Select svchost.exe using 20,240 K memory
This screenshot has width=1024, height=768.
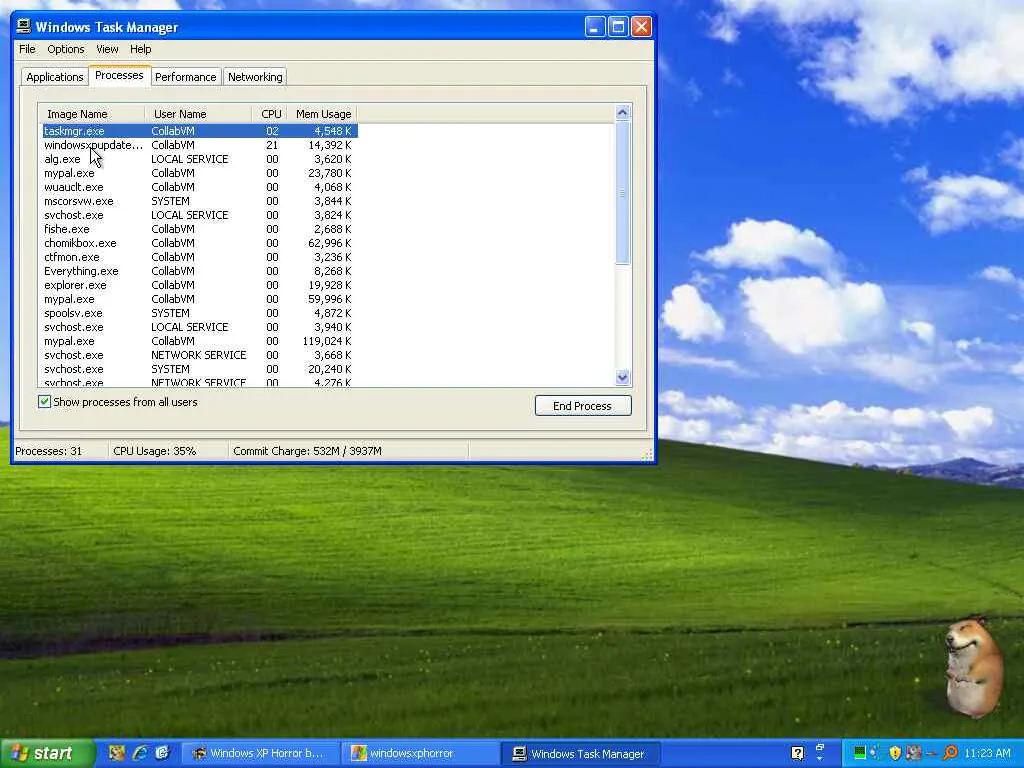[x=200, y=369]
